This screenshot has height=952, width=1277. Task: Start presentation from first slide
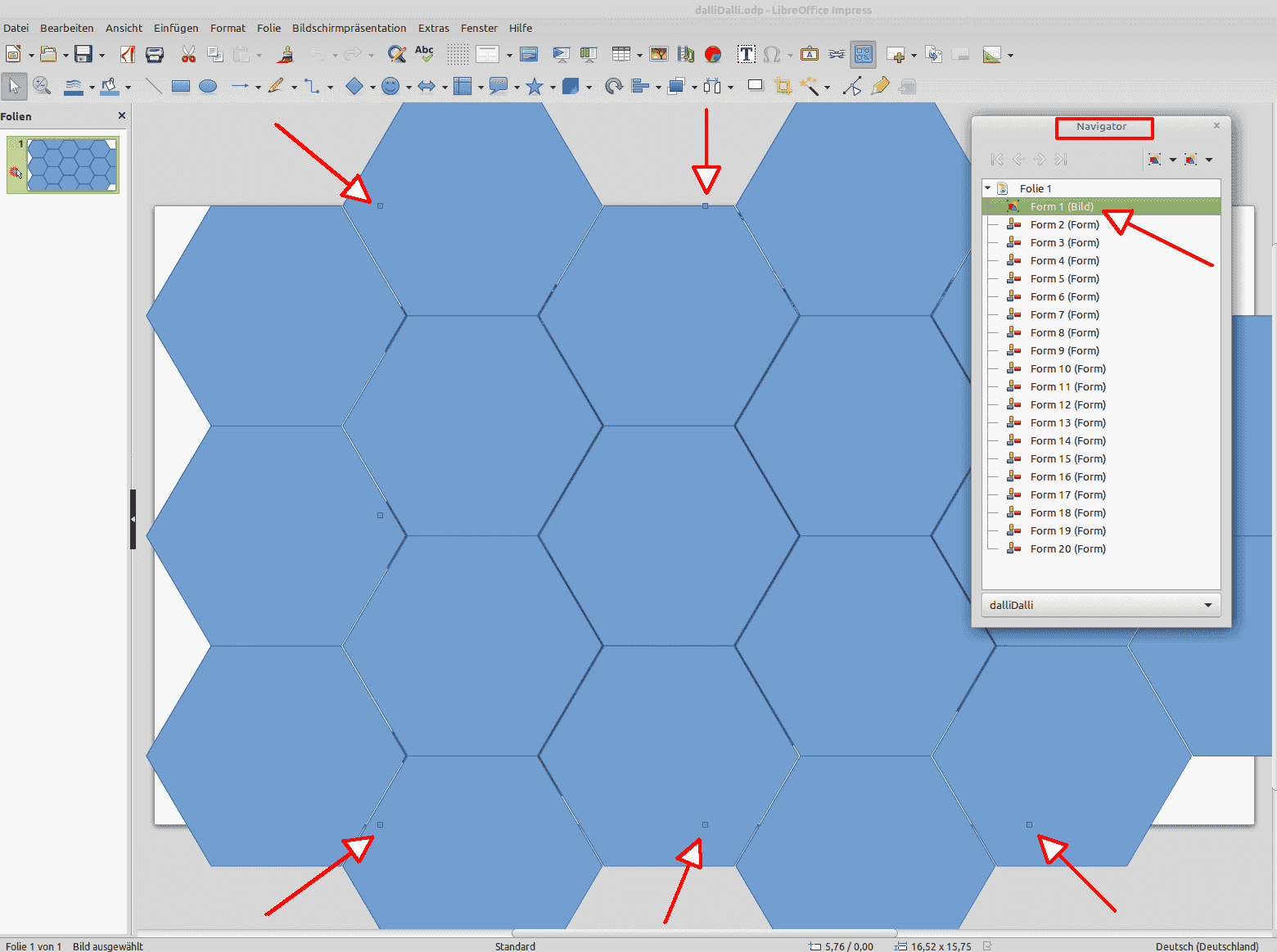[x=561, y=55]
